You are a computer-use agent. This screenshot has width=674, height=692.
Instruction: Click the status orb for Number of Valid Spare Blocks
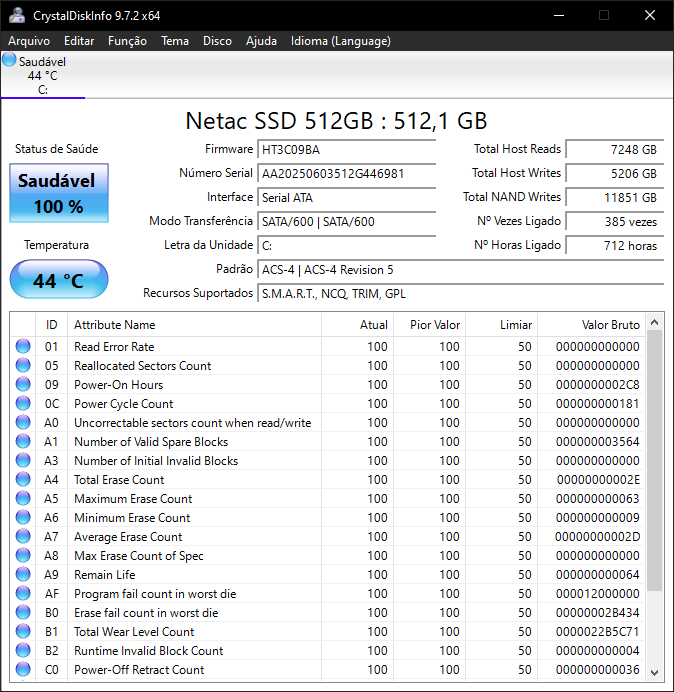23,441
